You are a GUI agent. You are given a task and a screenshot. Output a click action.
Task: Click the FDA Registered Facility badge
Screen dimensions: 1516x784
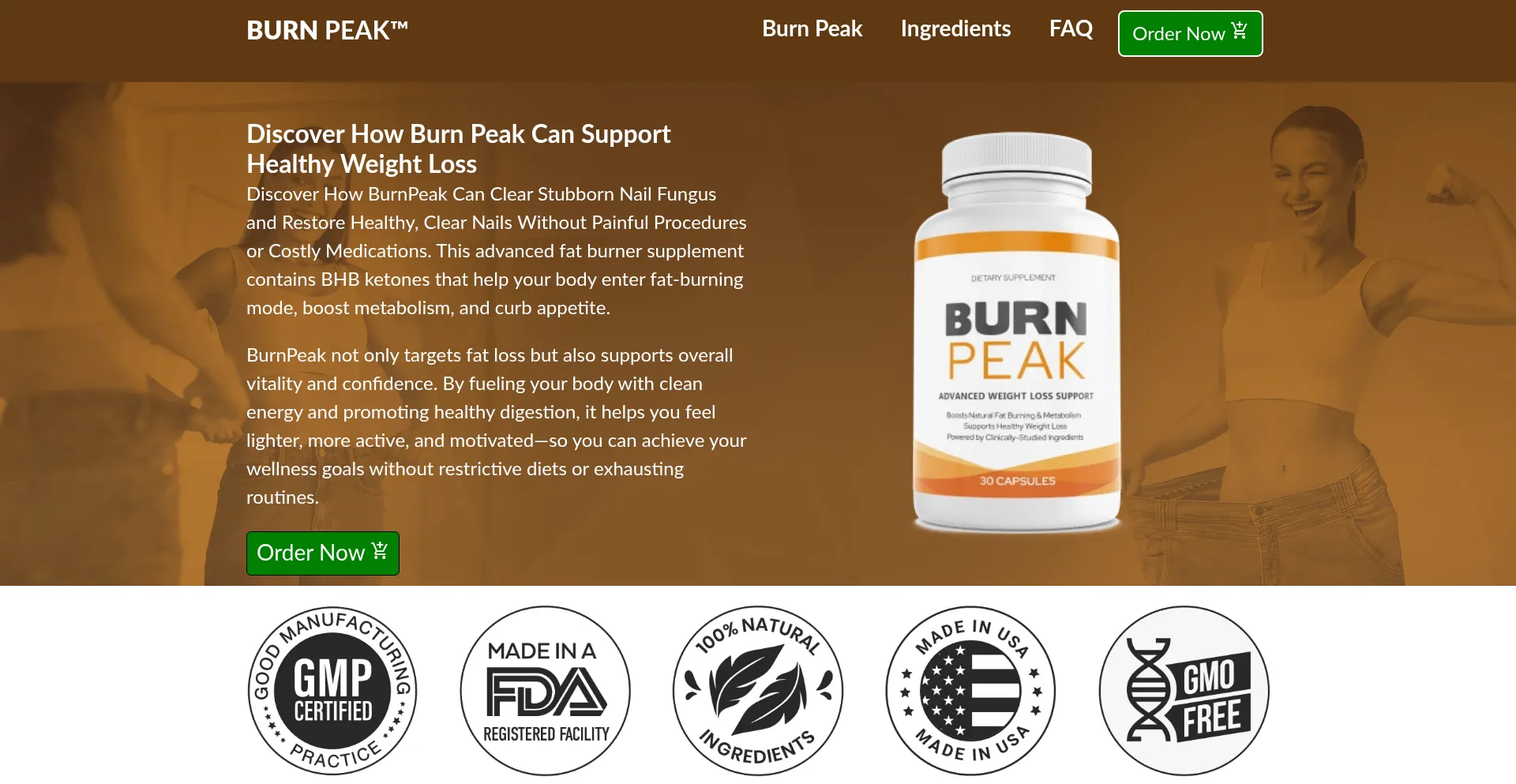point(546,691)
